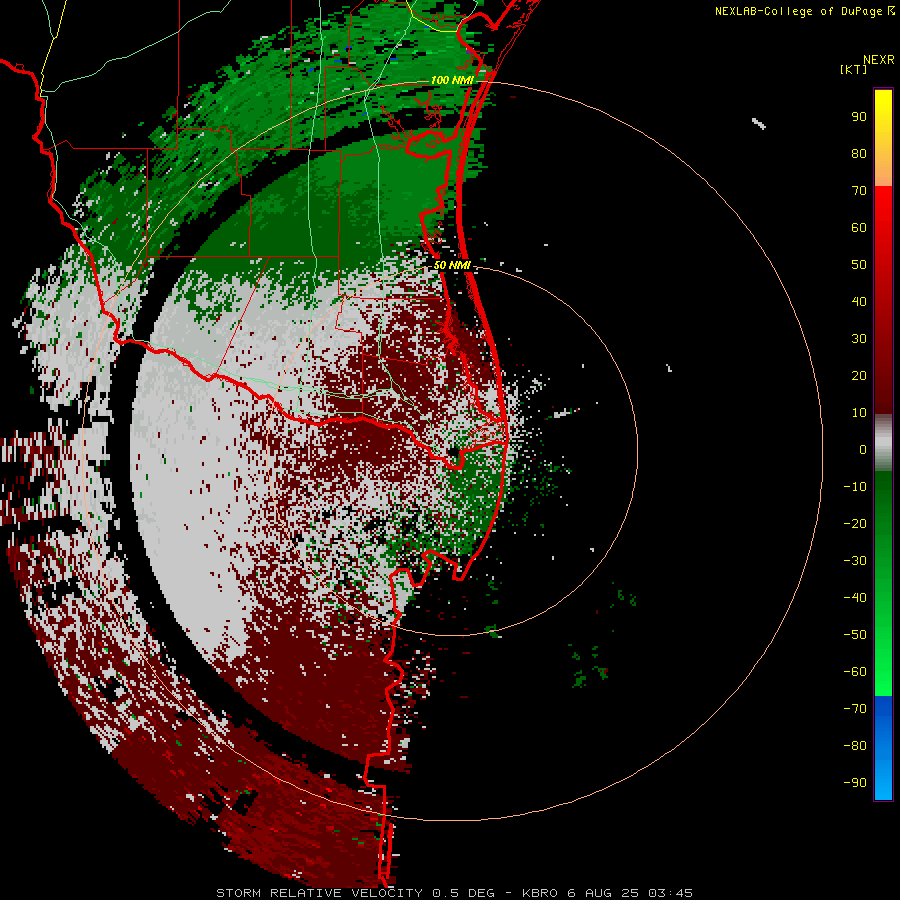Click the -50 value on the velocity scale
The image size is (900, 900).
pyautogui.click(x=855, y=635)
